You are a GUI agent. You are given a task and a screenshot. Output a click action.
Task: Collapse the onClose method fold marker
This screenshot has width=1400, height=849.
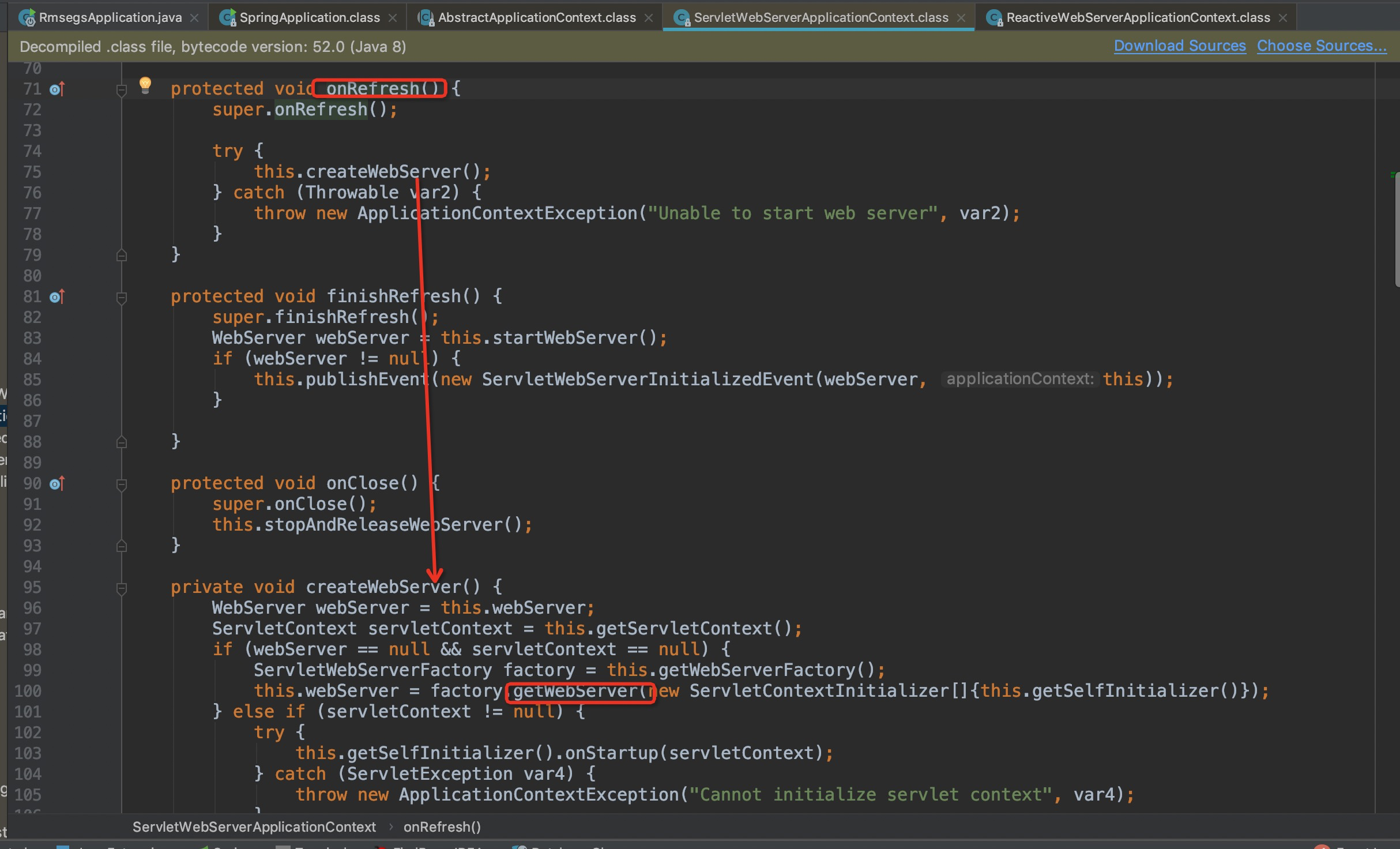click(121, 484)
